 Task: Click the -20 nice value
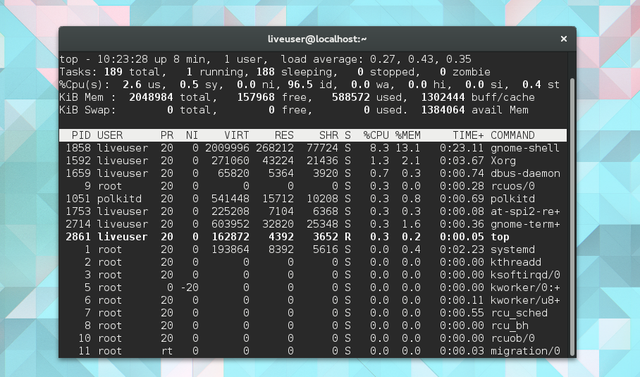click(x=189, y=287)
